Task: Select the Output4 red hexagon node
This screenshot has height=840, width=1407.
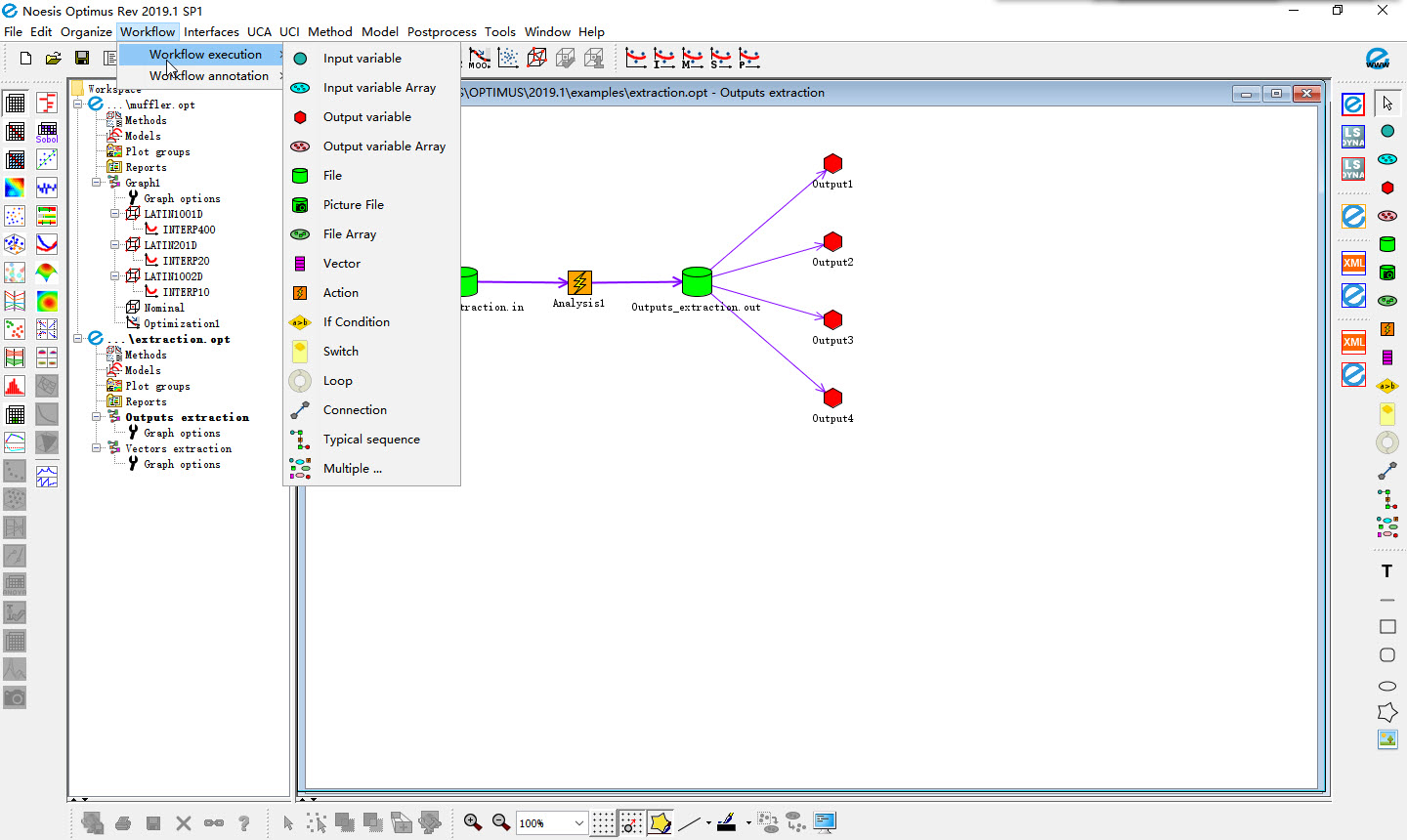Action: tap(832, 398)
